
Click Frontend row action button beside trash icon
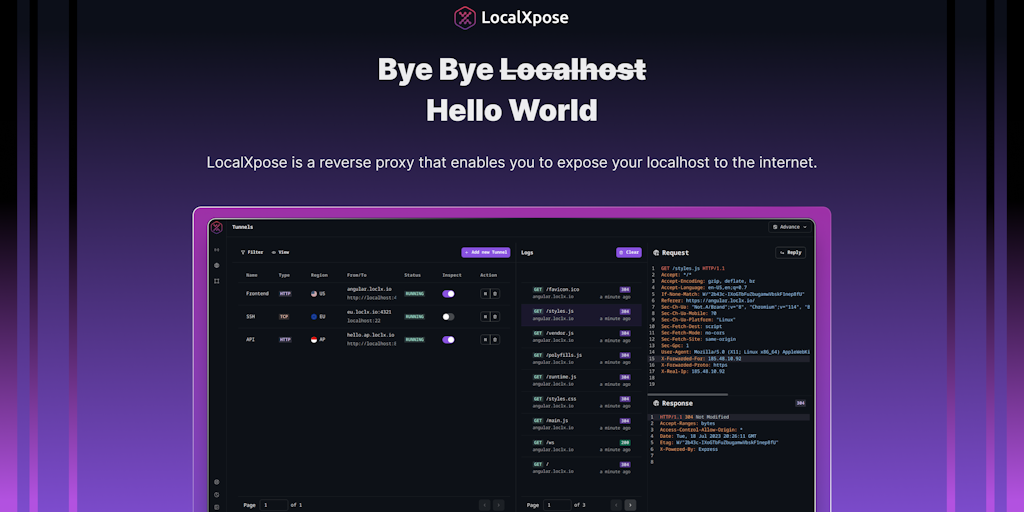pos(485,294)
